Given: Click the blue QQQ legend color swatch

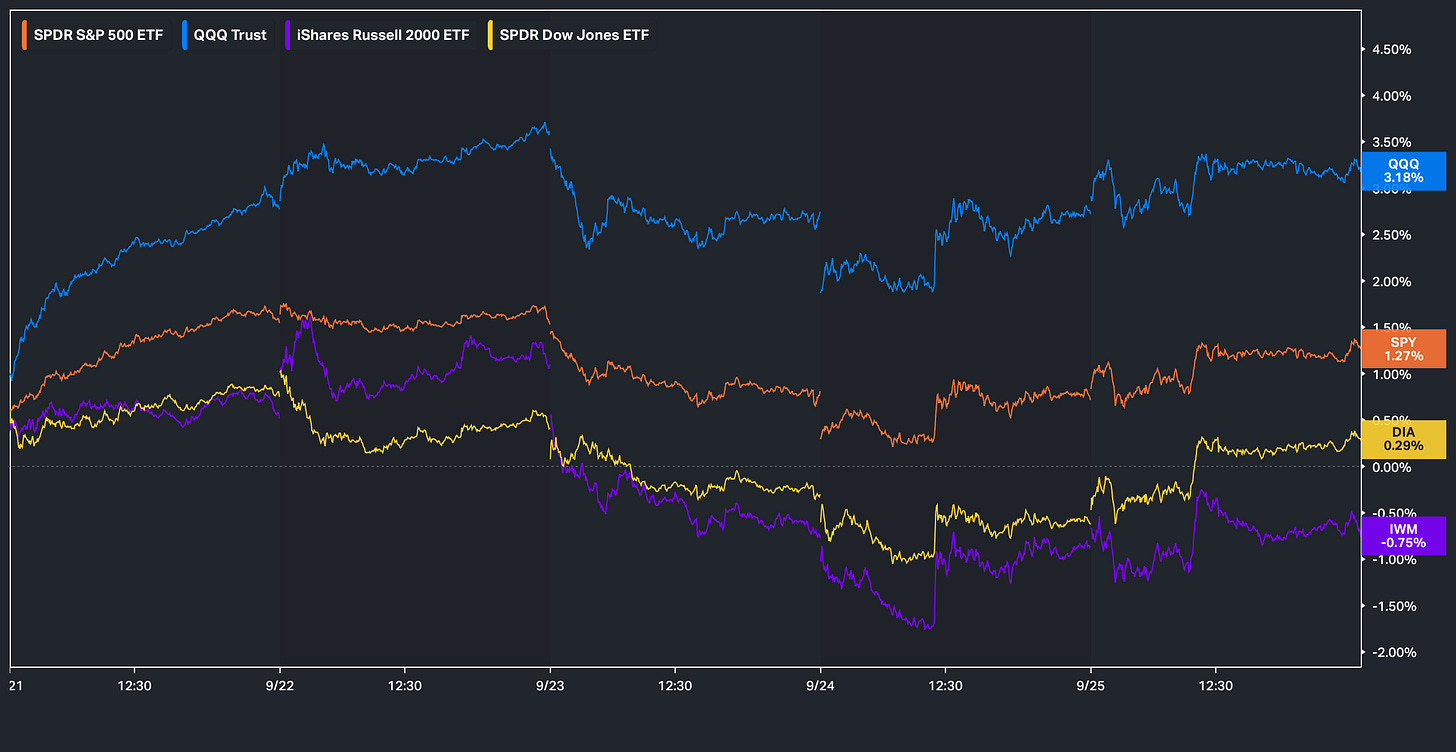Looking at the screenshot, I should pyautogui.click(x=189, y=35).
